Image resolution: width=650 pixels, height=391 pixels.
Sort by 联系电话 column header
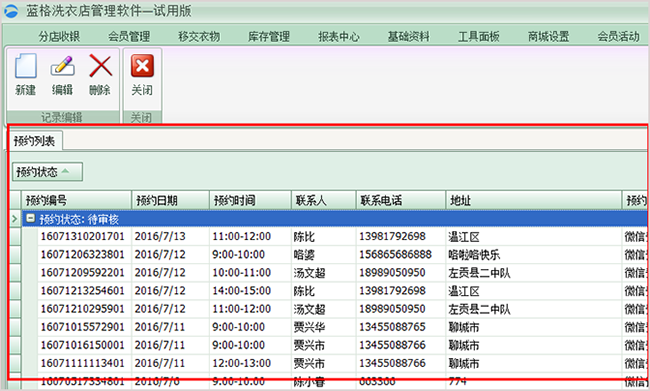pyautogui.click(x=401, y=201)
